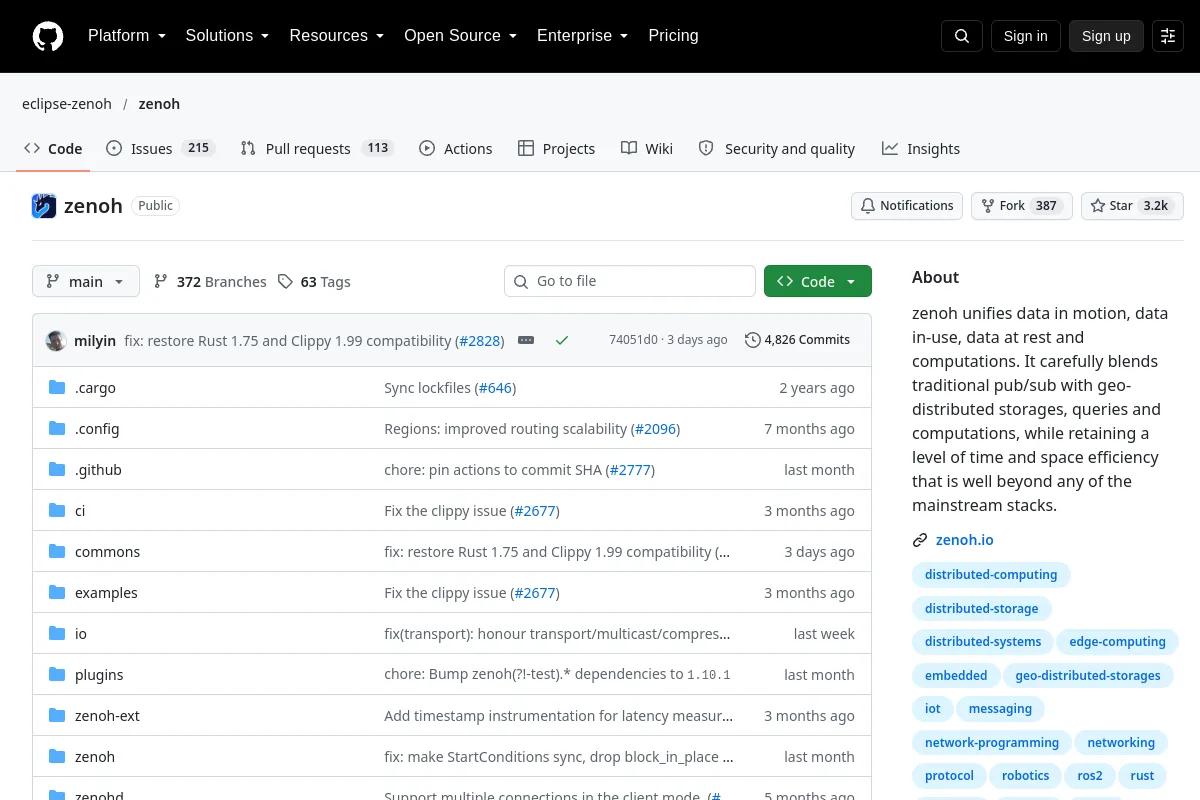Open the embedded topic tag
The image size is (1200, 800).
click(956, 676)
